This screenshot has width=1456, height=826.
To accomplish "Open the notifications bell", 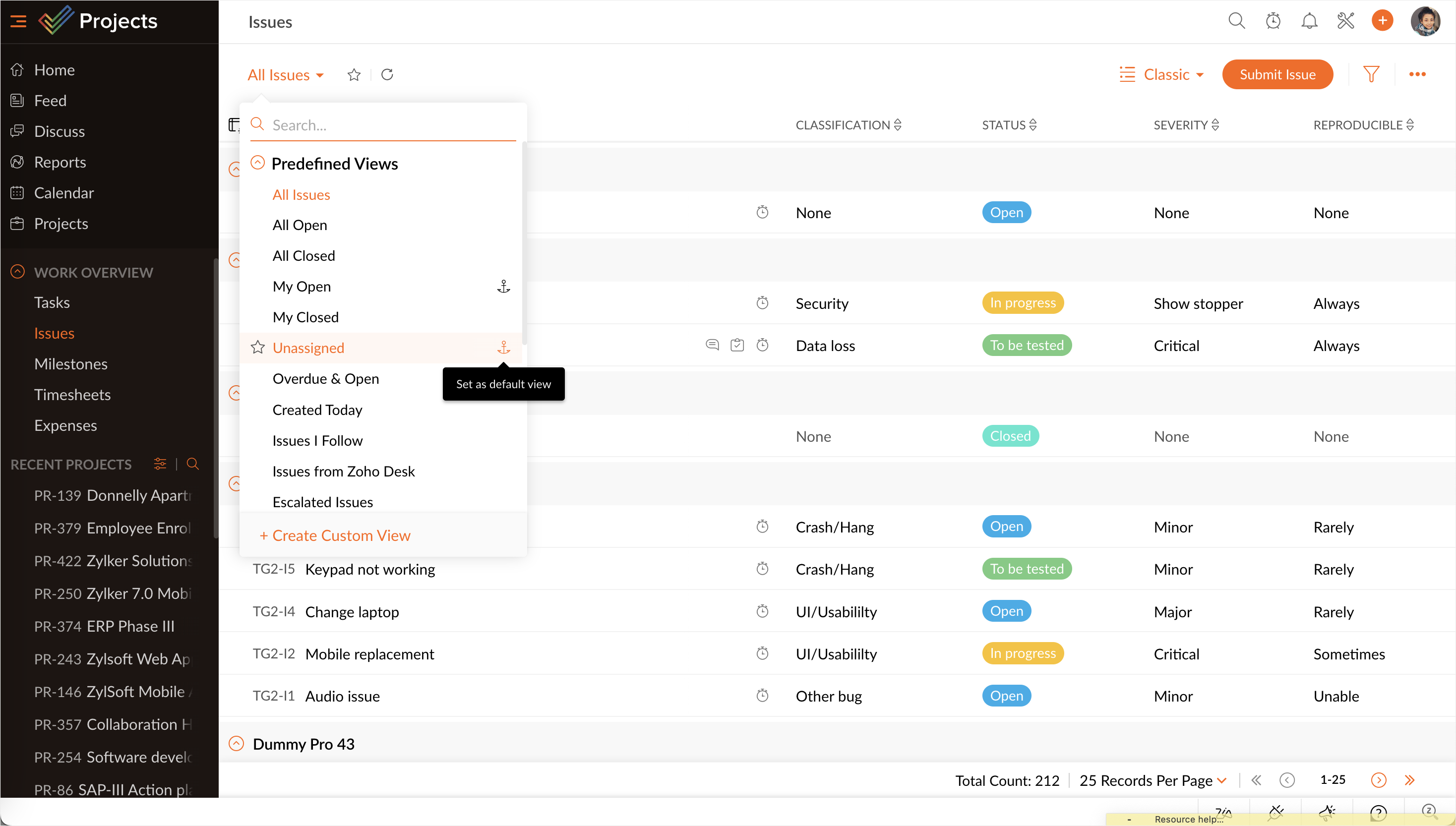I will click(1309, 21).
